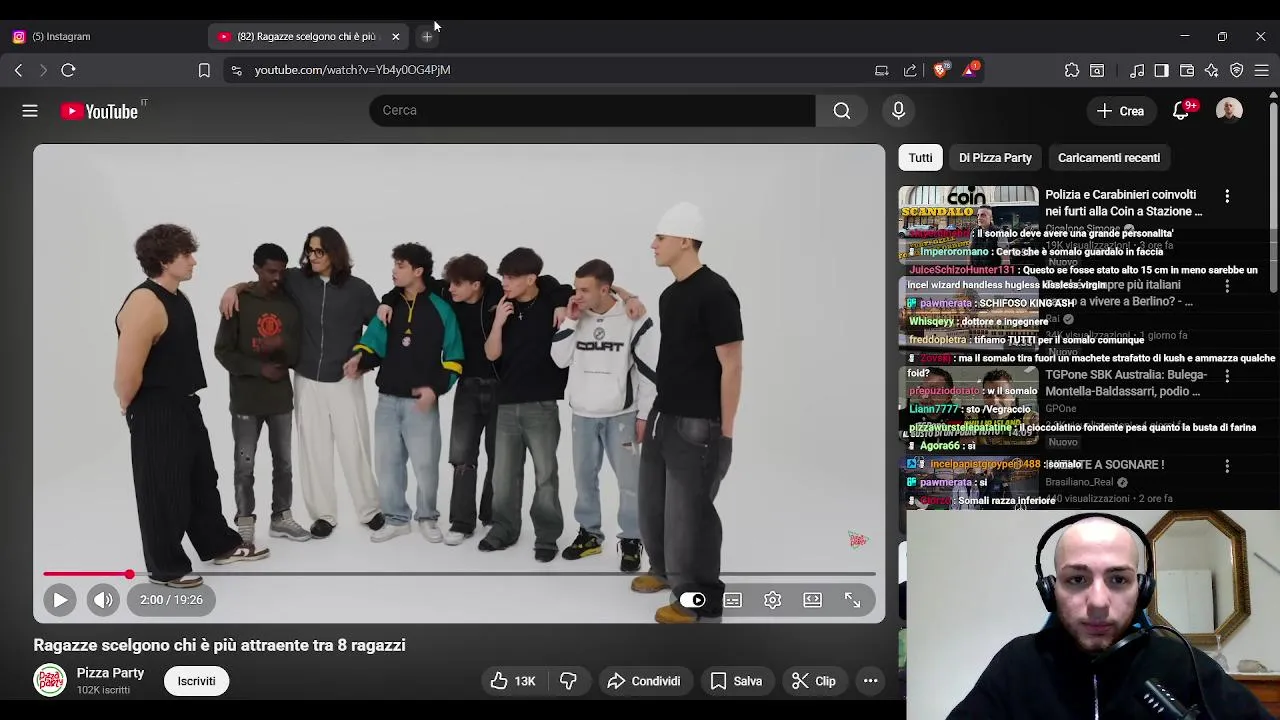Bookmark this page
The image size is (1280, 720).
click(204, 70)
